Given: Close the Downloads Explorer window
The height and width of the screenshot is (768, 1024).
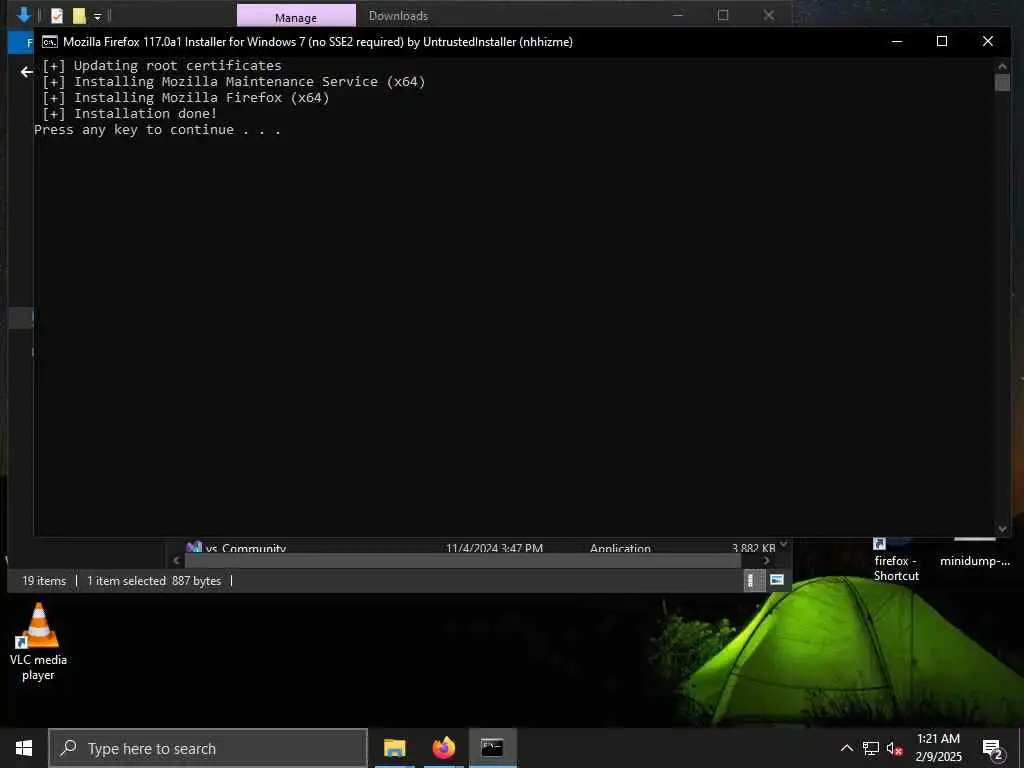Looking at the screenshot, I should 769,15.
